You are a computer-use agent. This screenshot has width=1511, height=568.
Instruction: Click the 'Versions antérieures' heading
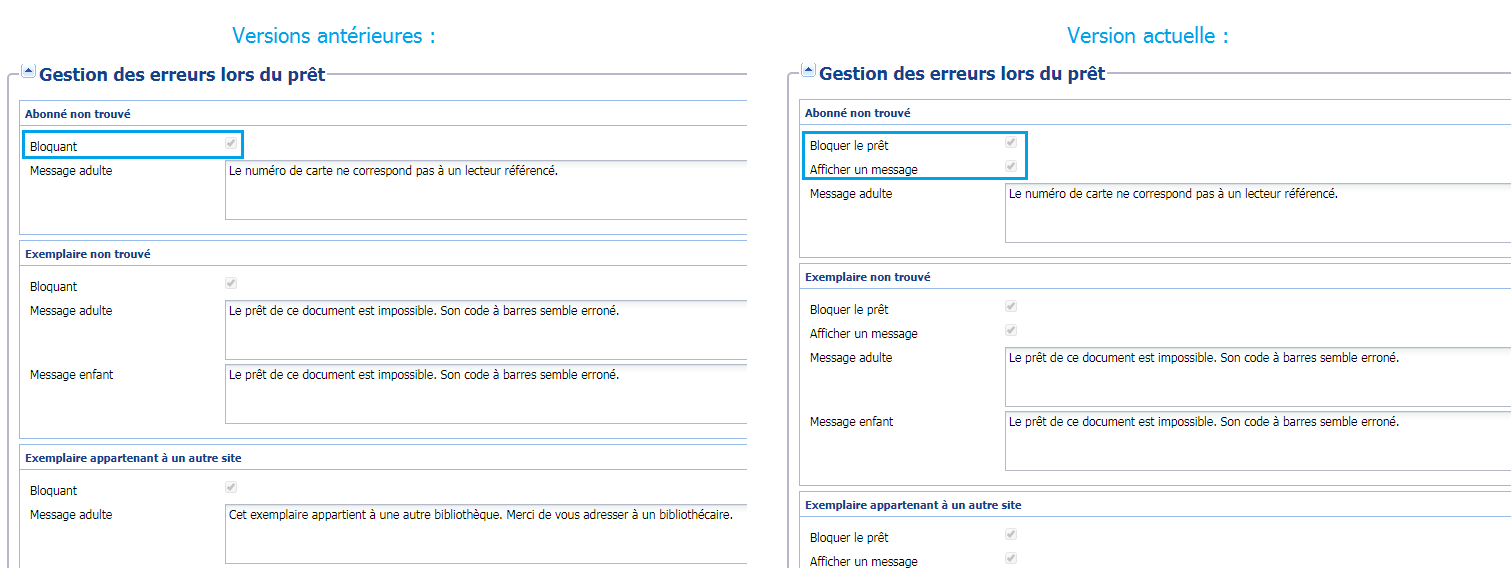click(x=334, y=36)
